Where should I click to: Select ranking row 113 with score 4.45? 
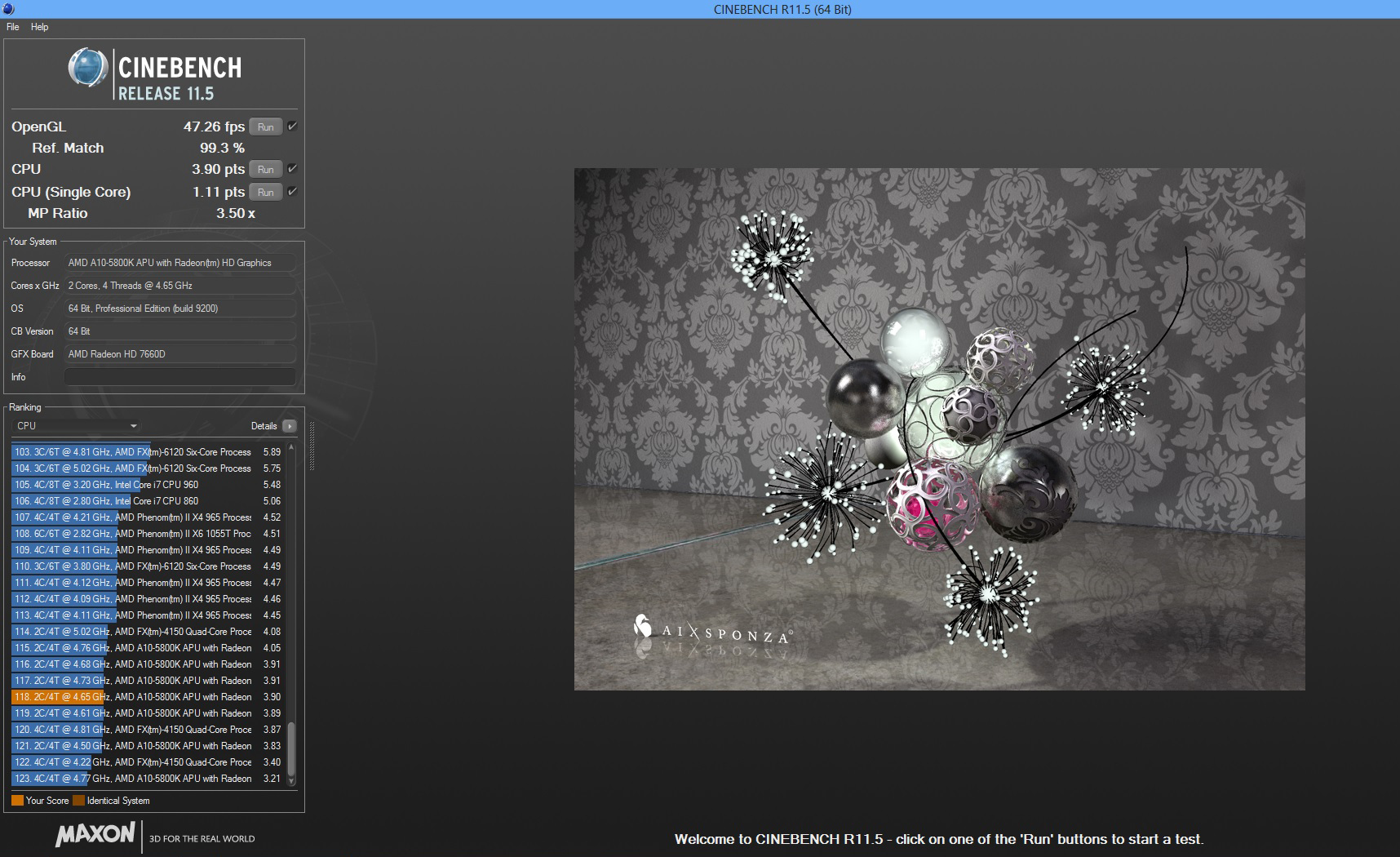tap(148, 615)
